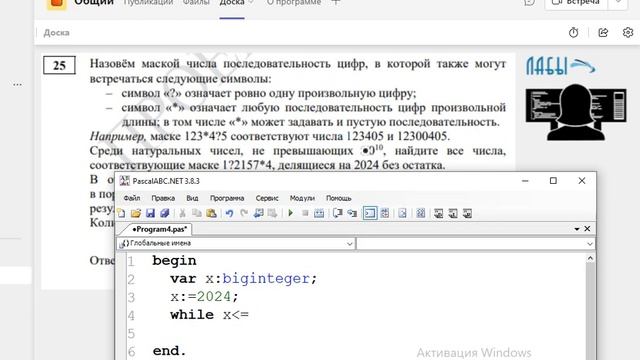Click the toolbar icon right of output window toggle

coord(384,213)
